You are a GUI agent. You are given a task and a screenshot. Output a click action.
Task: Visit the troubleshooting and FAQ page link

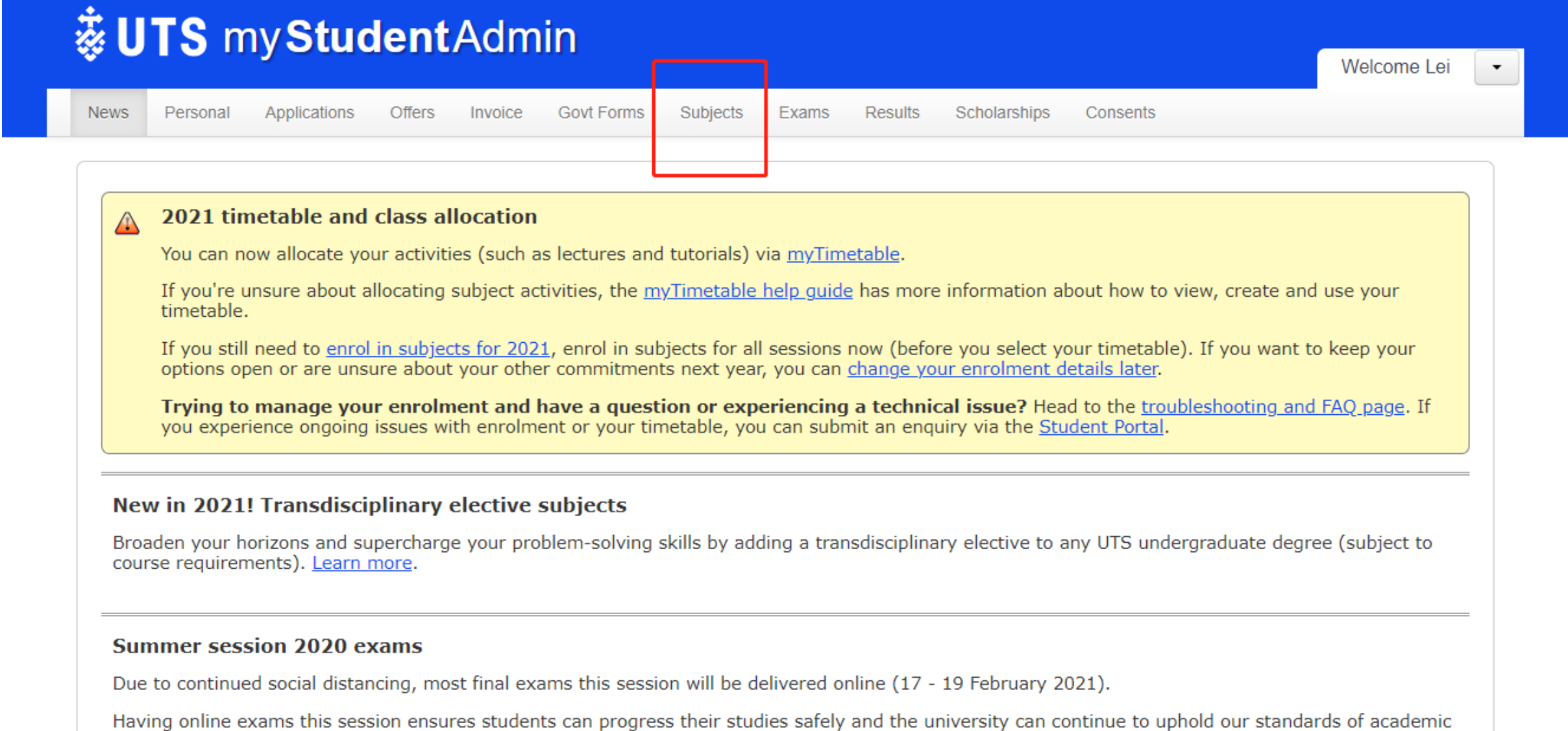click(1273, 406)
